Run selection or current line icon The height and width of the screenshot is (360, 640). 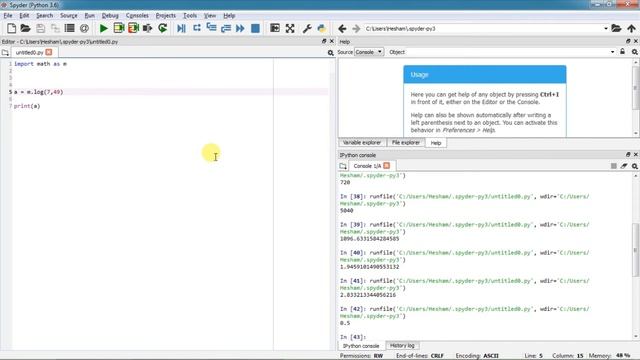[147, 28]
